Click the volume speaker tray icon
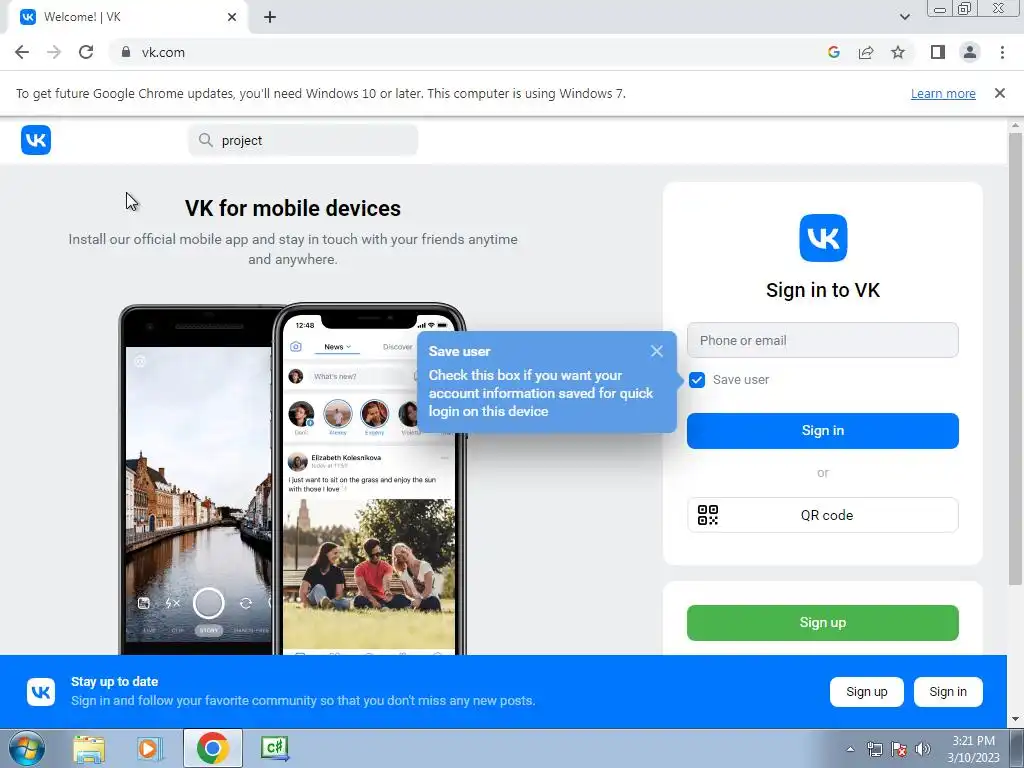 923,749
